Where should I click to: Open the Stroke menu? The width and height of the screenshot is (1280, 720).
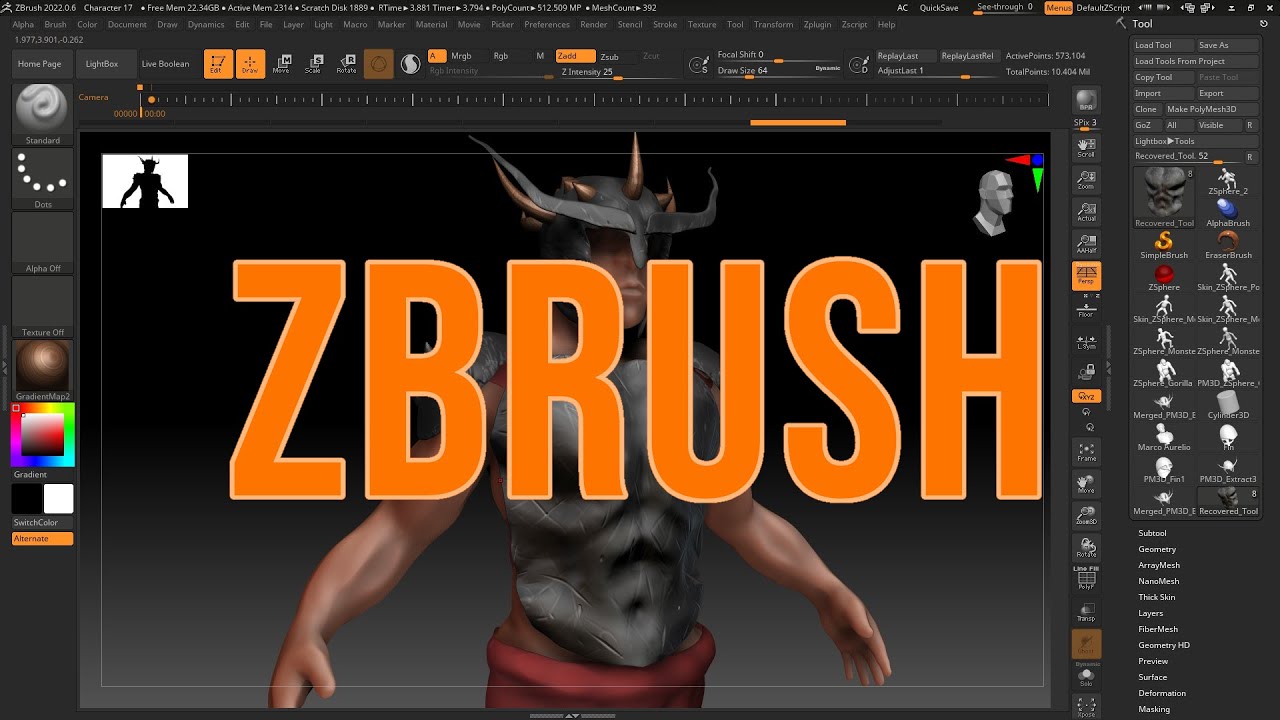665,25
